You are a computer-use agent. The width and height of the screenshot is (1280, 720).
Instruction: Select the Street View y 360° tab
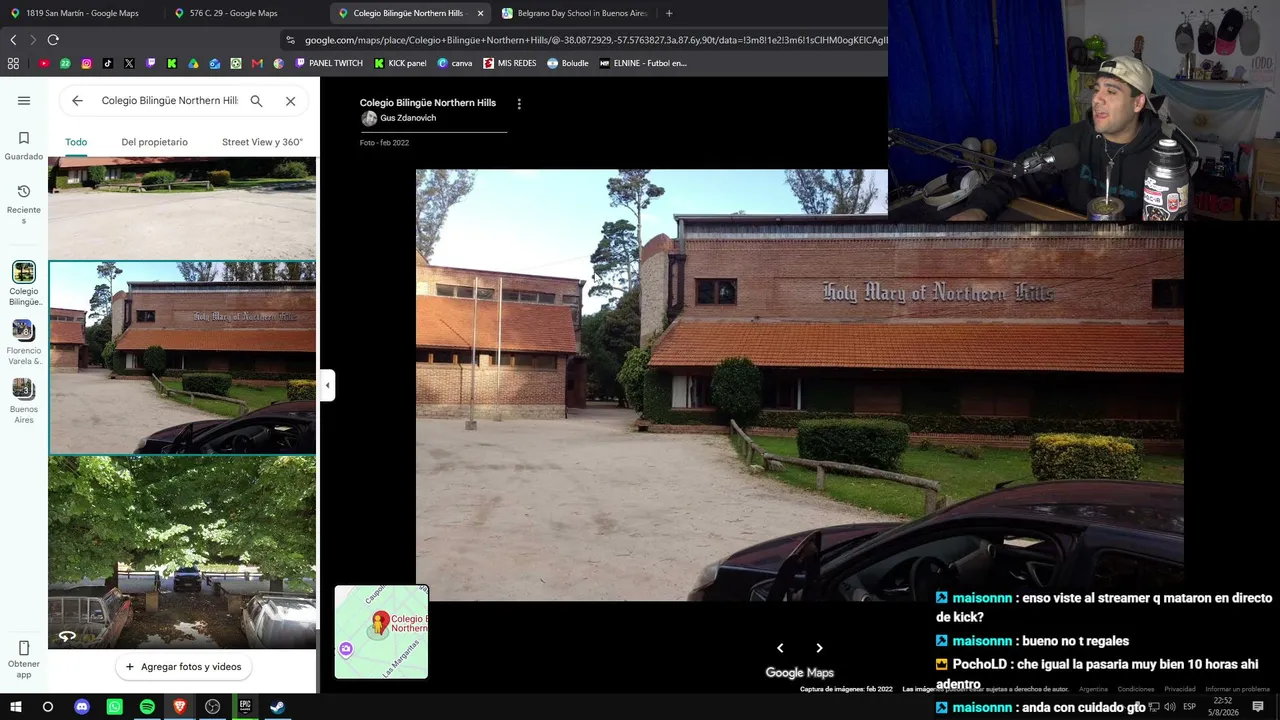pyautogui.click(x=262, y=142)
